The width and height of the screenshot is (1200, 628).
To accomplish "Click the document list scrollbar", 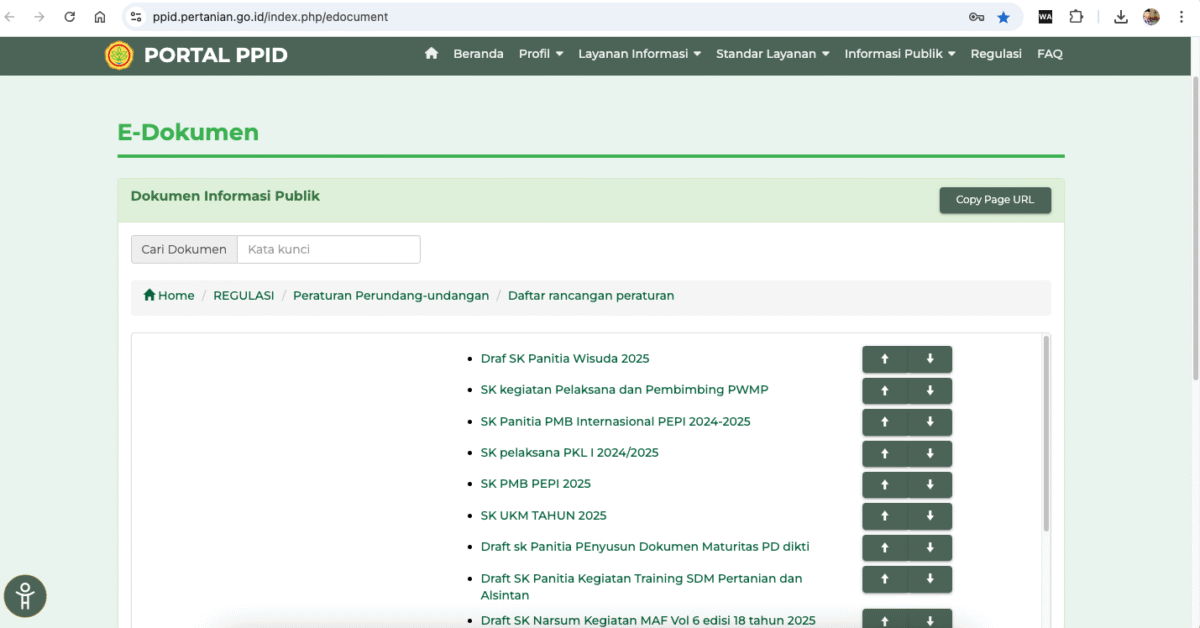I will coord(1046,432).
